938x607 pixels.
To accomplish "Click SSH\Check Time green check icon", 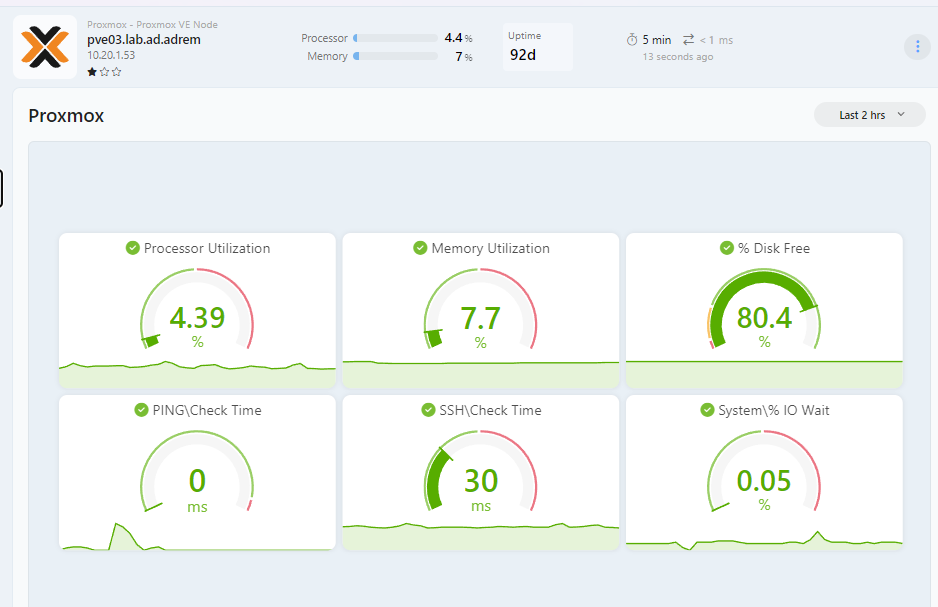I will (428, 410).
